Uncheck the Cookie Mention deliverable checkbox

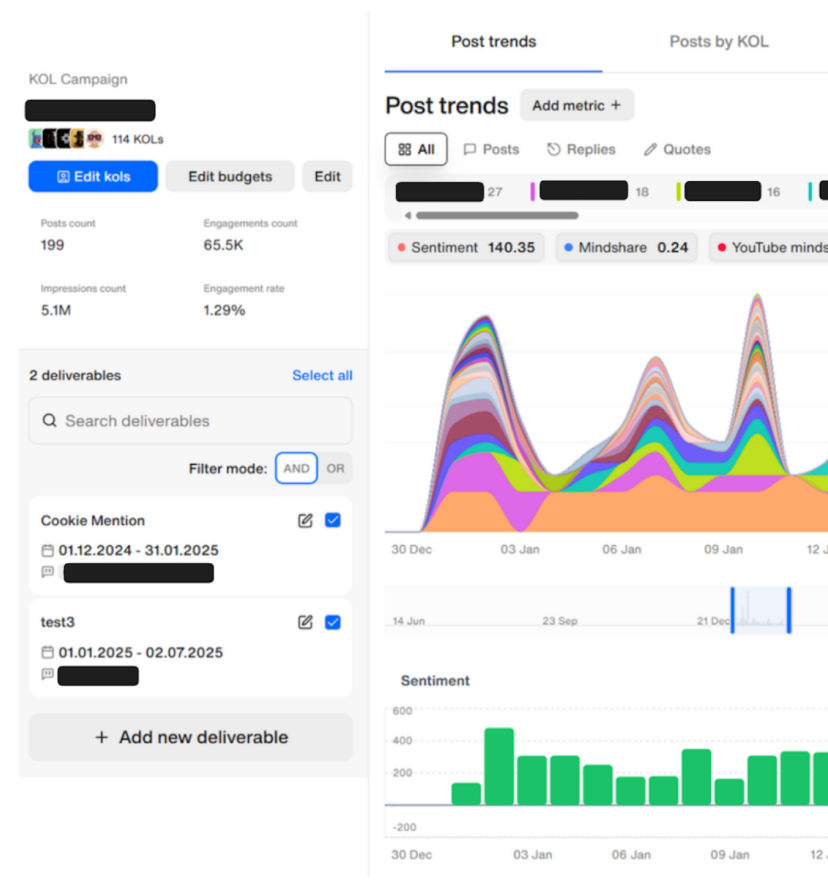332,520
